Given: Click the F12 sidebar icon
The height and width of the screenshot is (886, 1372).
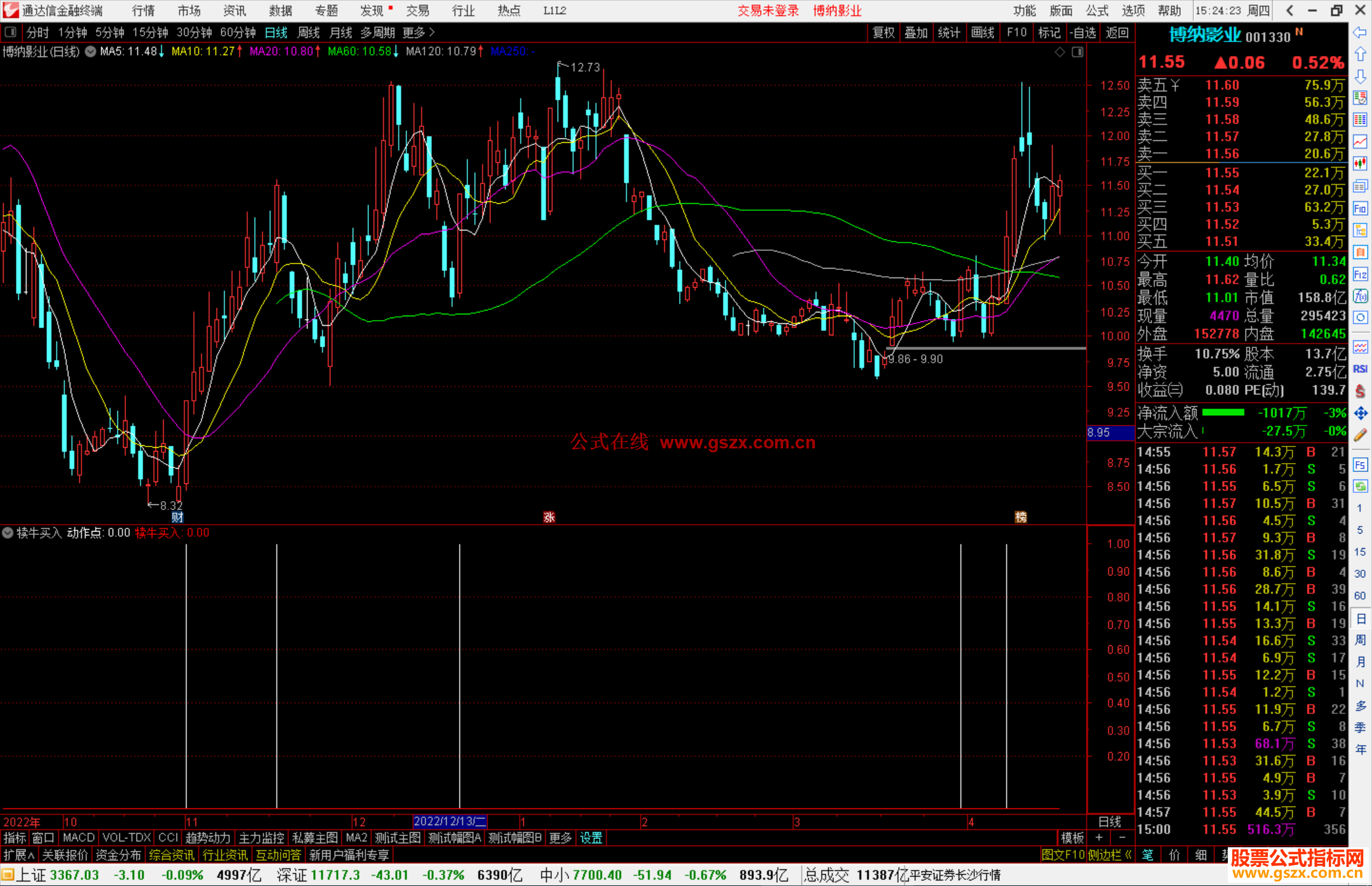Looking at the screenshot, I should 1360,274.
